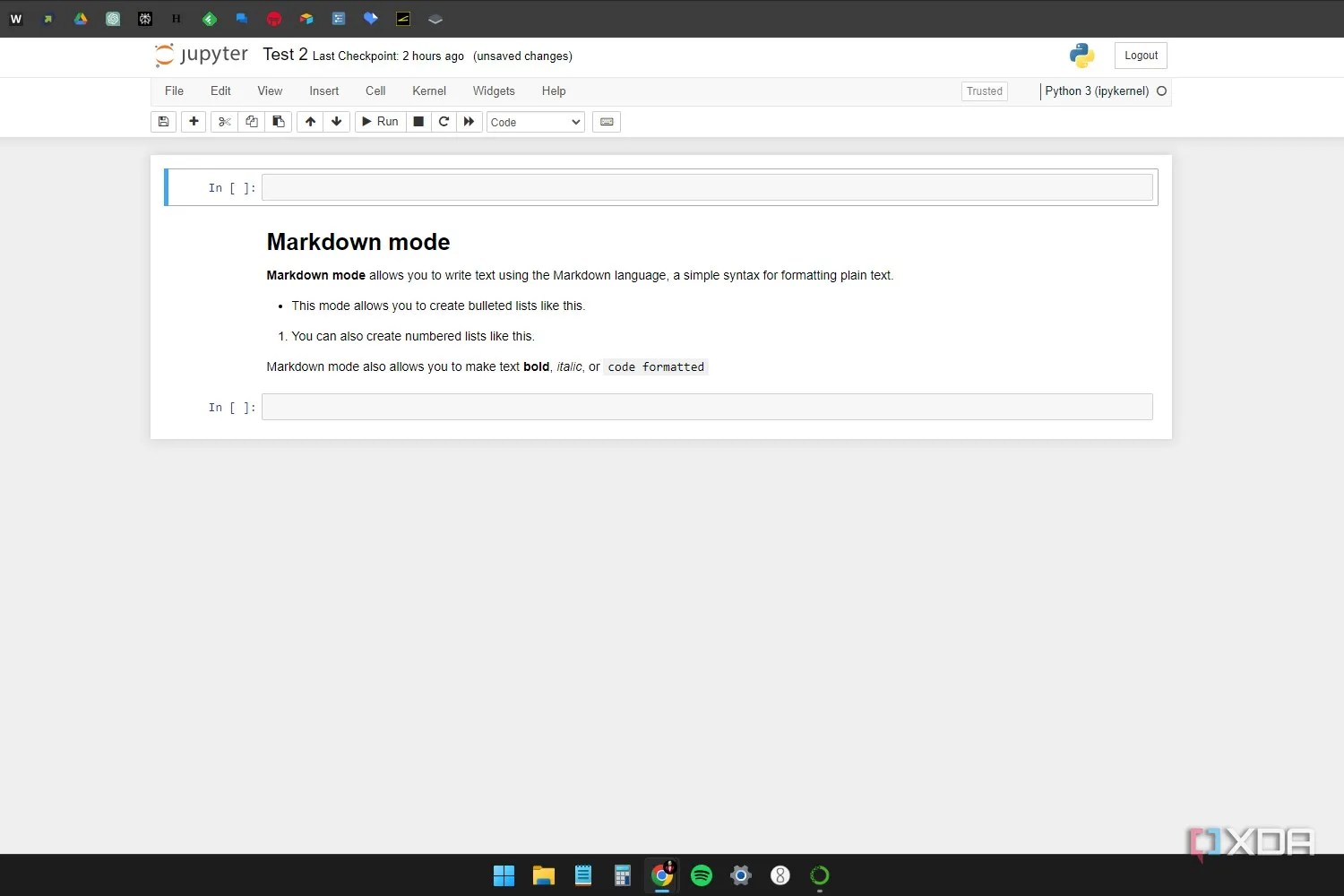The height and width of the screenshot is (896, 1344).
Task: Open the command palette keyboard icon
Action: [607, 122]
